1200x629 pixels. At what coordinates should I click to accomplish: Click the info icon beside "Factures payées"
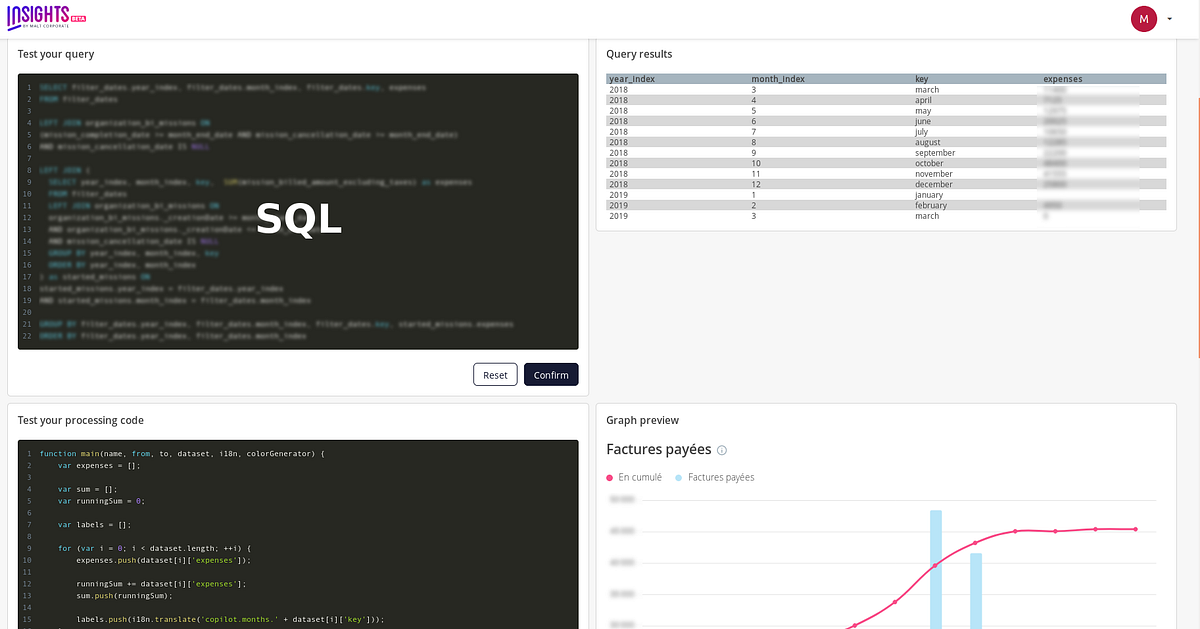click(722, 450)
